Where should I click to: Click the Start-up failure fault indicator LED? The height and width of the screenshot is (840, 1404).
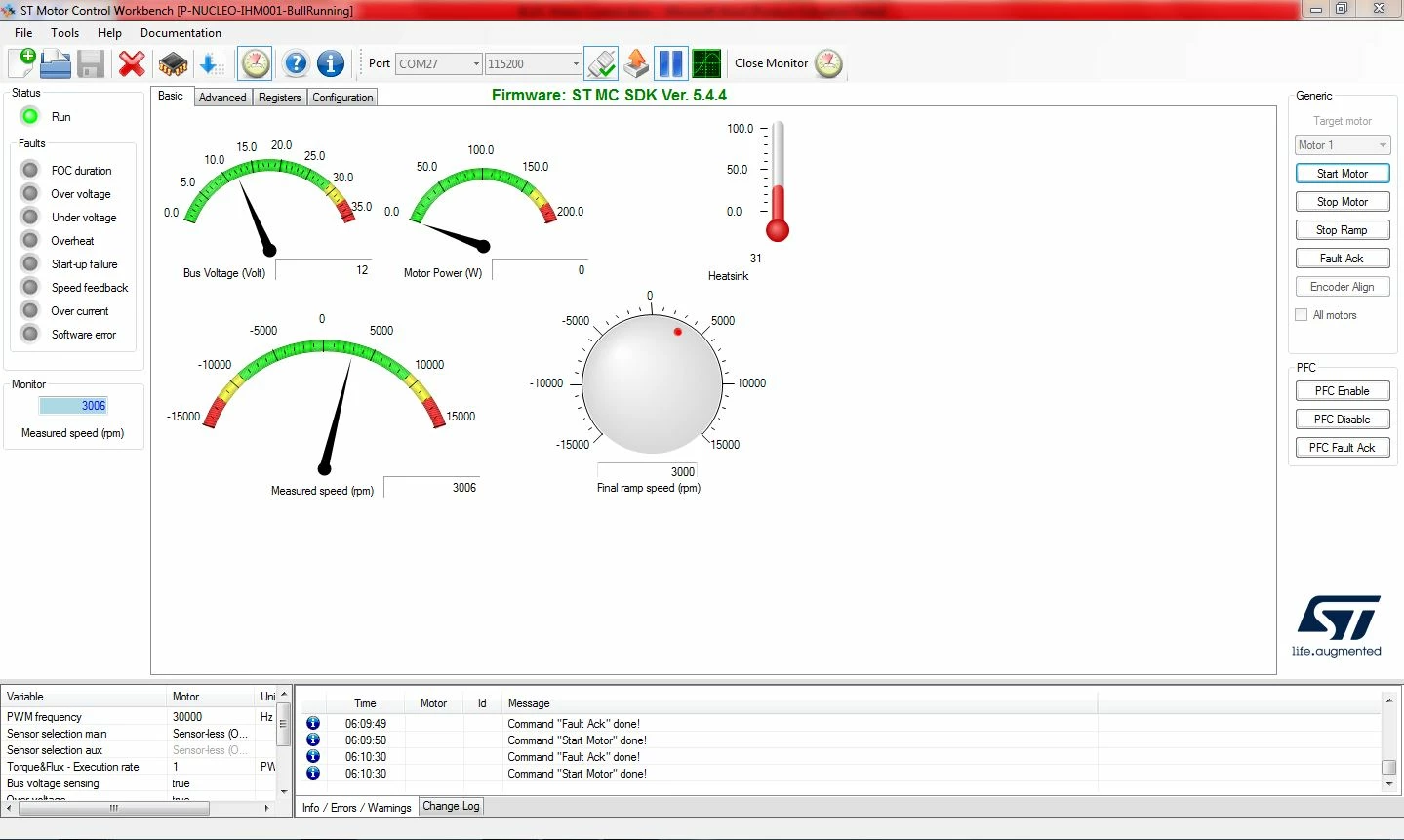(x=30, y=263)
